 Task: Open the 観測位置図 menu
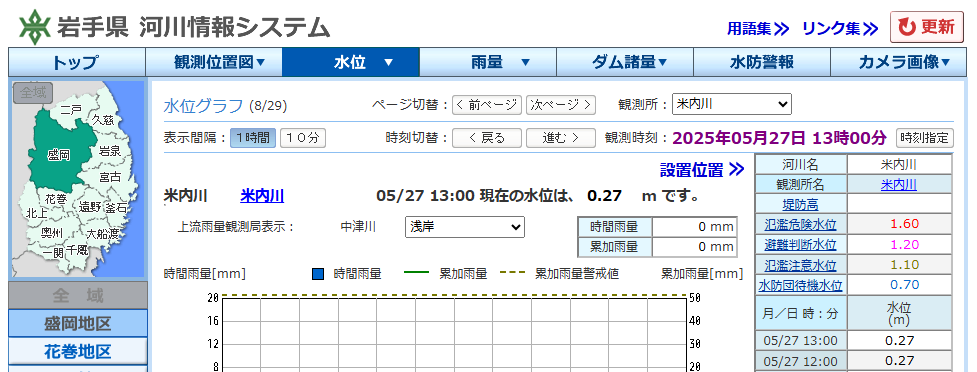(x=214, y=62)
